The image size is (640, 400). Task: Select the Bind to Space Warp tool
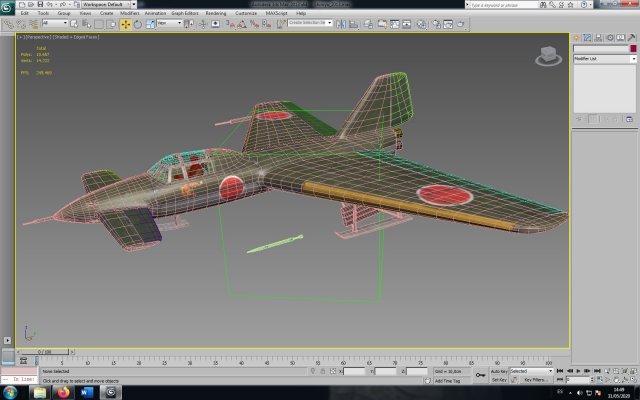click(x=33, y=24)
